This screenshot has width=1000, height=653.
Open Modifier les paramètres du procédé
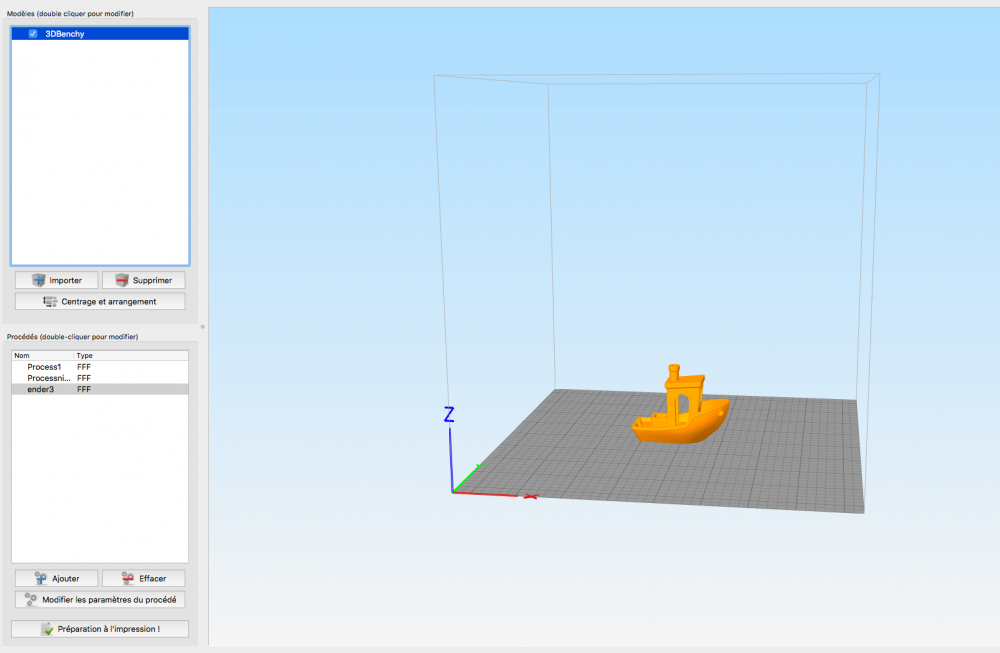point(100,599)
